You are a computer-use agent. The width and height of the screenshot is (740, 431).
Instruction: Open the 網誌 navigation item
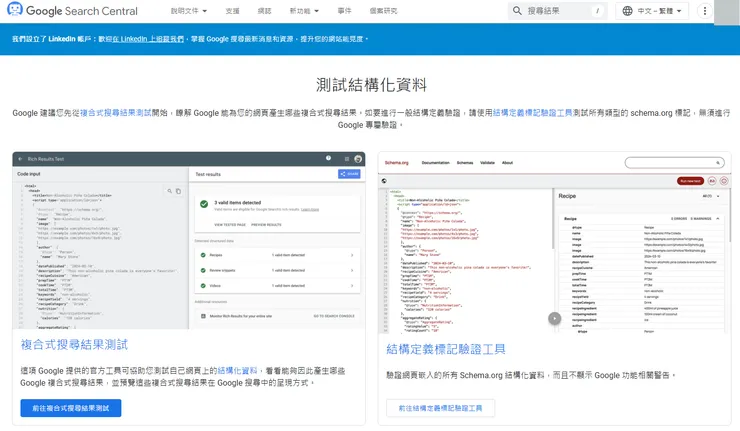(x=264, y=11)
